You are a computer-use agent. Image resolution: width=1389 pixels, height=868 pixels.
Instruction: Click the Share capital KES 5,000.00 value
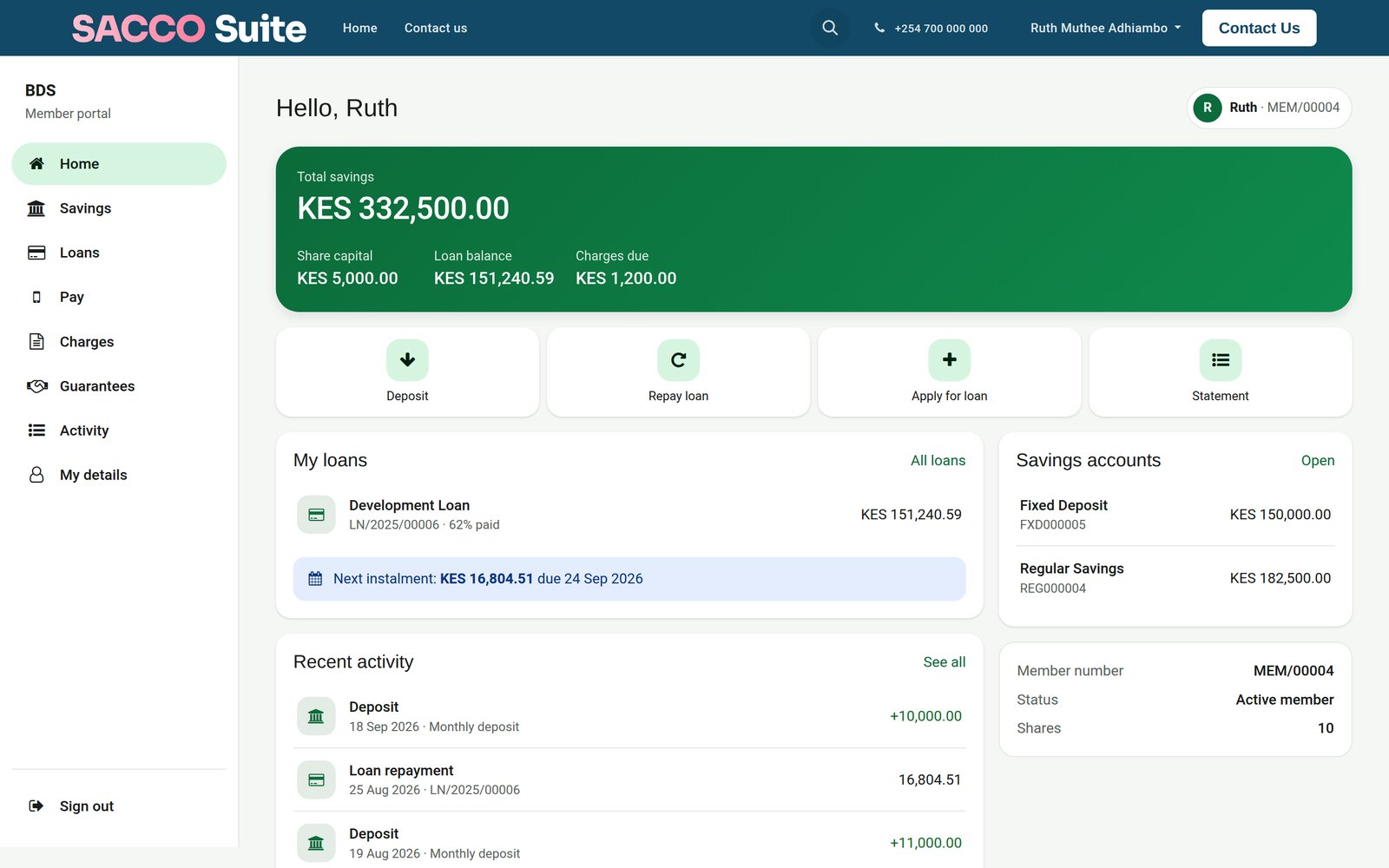(347, 279)
